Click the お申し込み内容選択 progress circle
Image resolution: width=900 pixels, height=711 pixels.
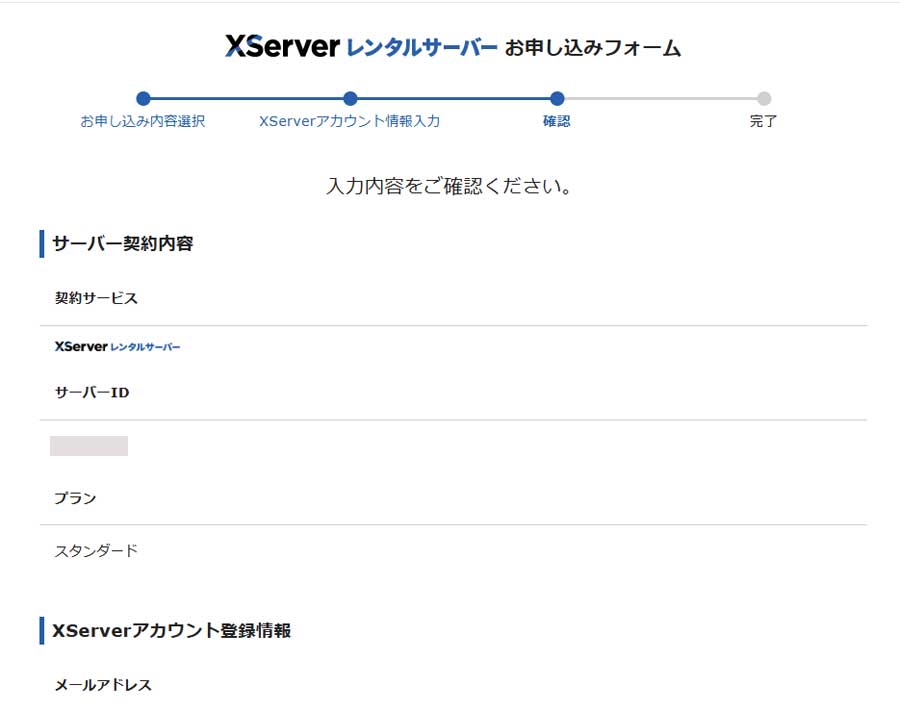[143, 99]
